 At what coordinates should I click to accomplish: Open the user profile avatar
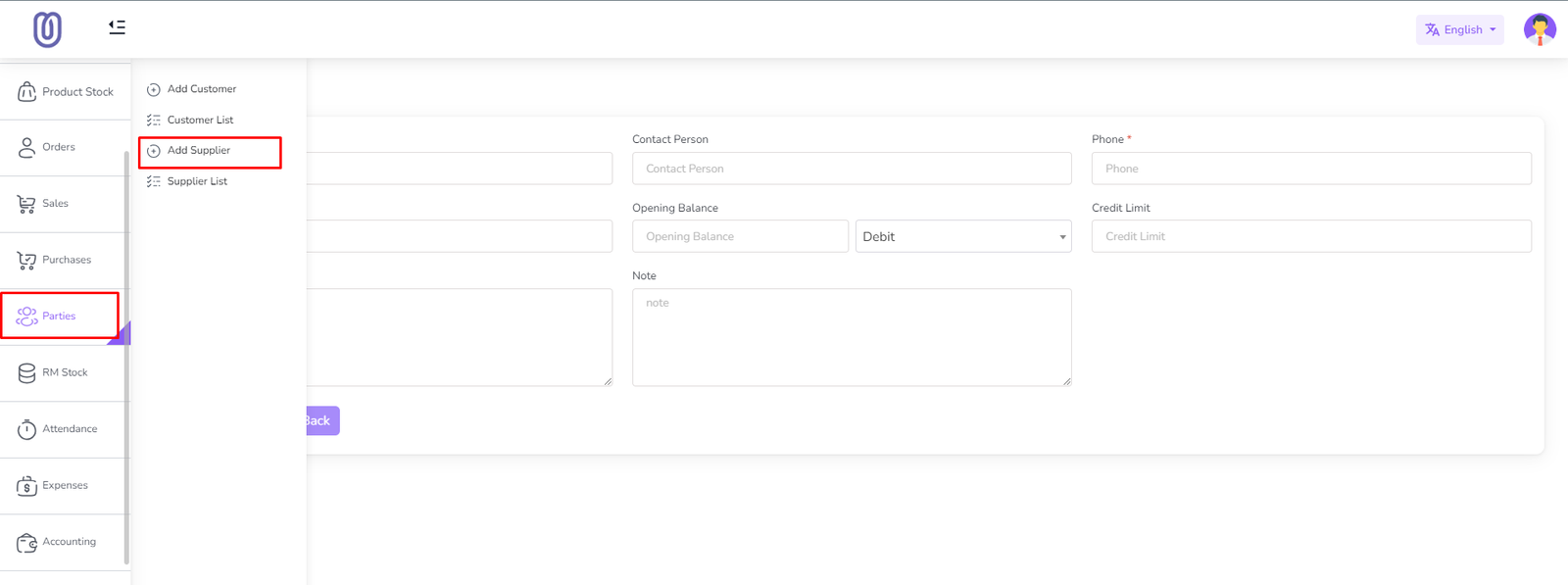[1540, 29]
